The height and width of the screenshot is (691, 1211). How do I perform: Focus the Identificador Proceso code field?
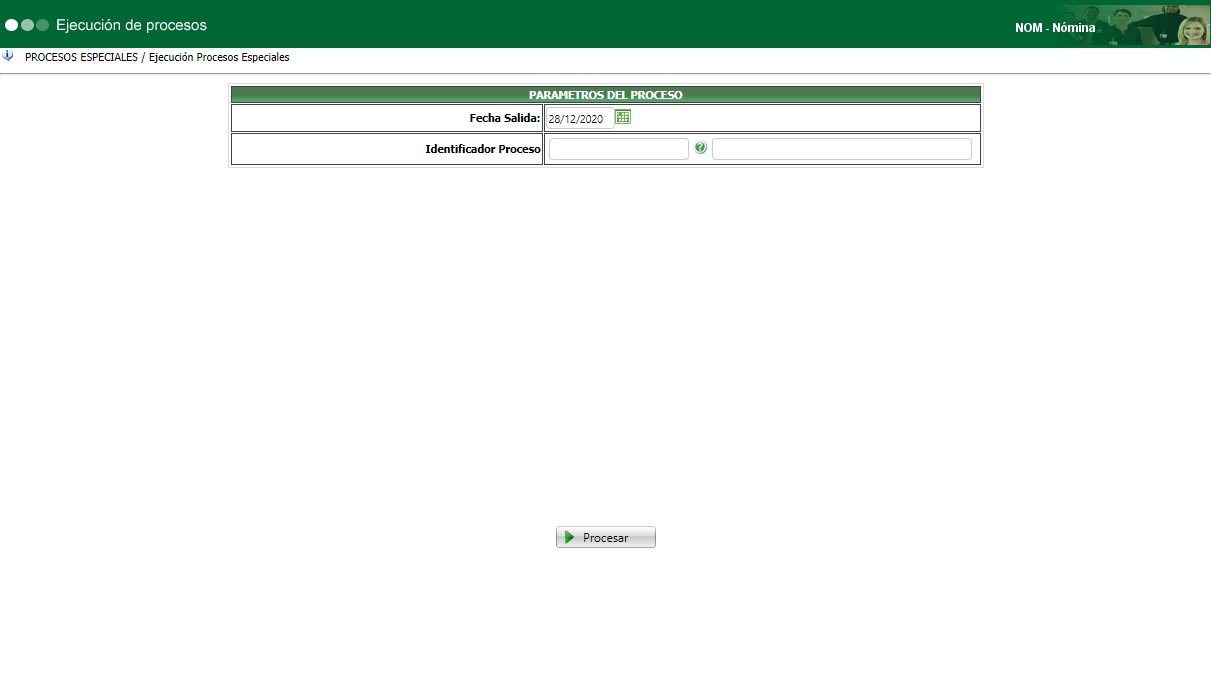[619, 149]
